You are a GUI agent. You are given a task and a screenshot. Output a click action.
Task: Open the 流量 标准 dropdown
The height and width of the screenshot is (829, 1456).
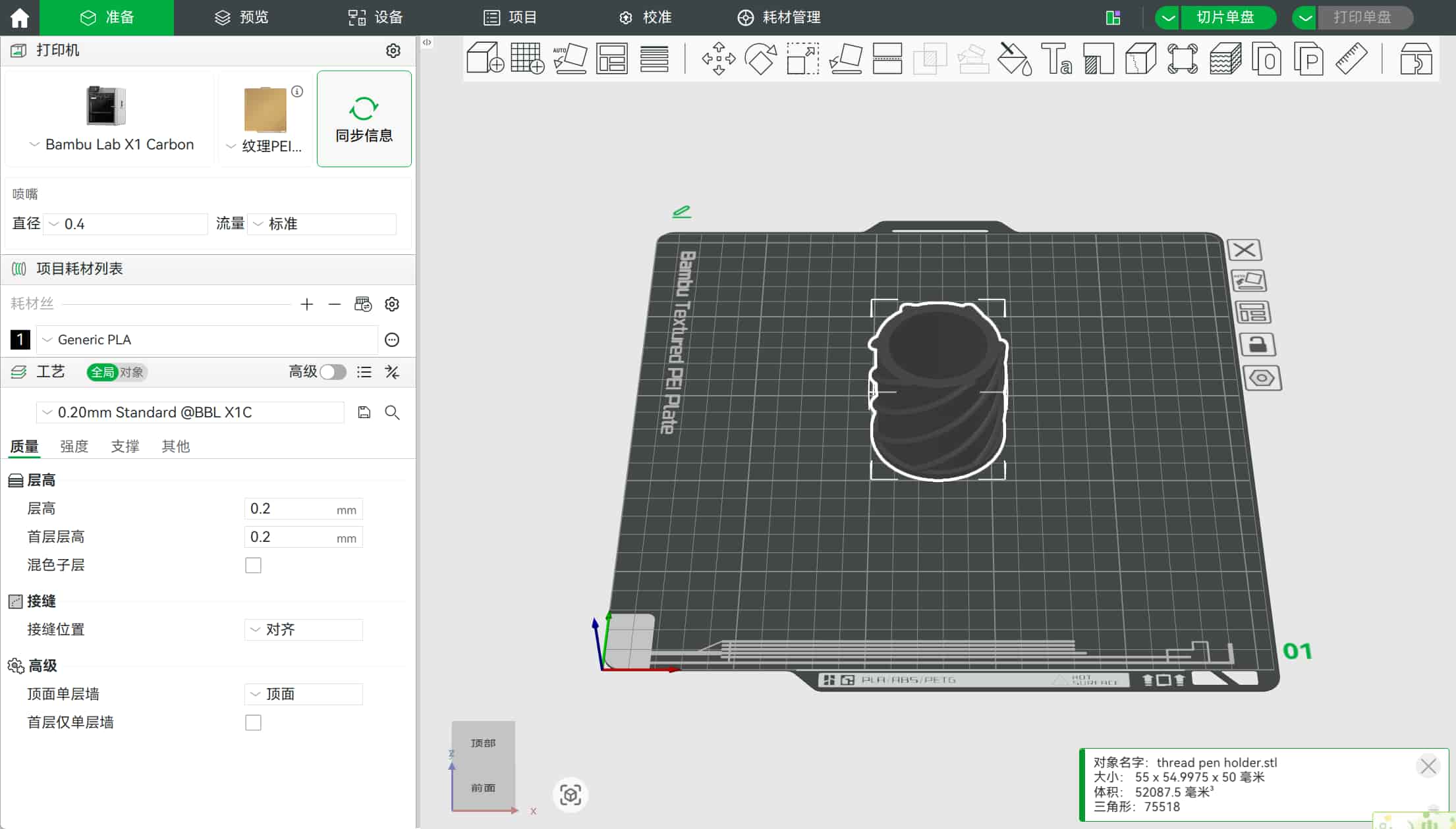322,224
